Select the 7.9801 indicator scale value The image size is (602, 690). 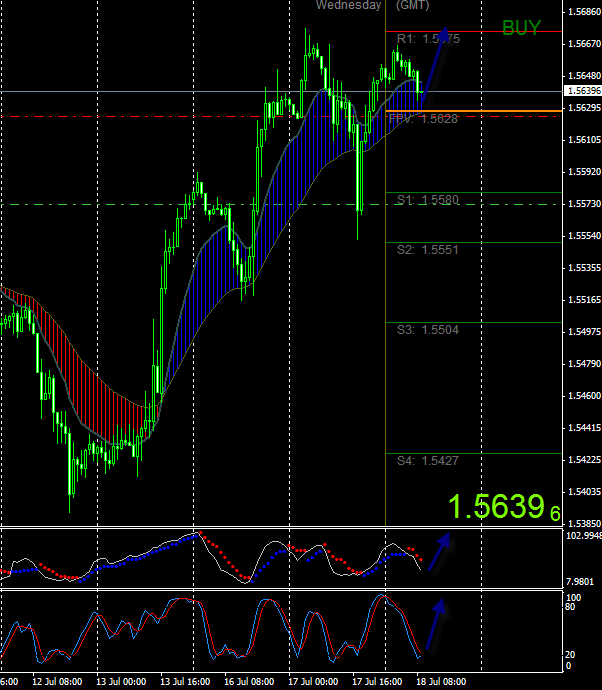(580, 582)
